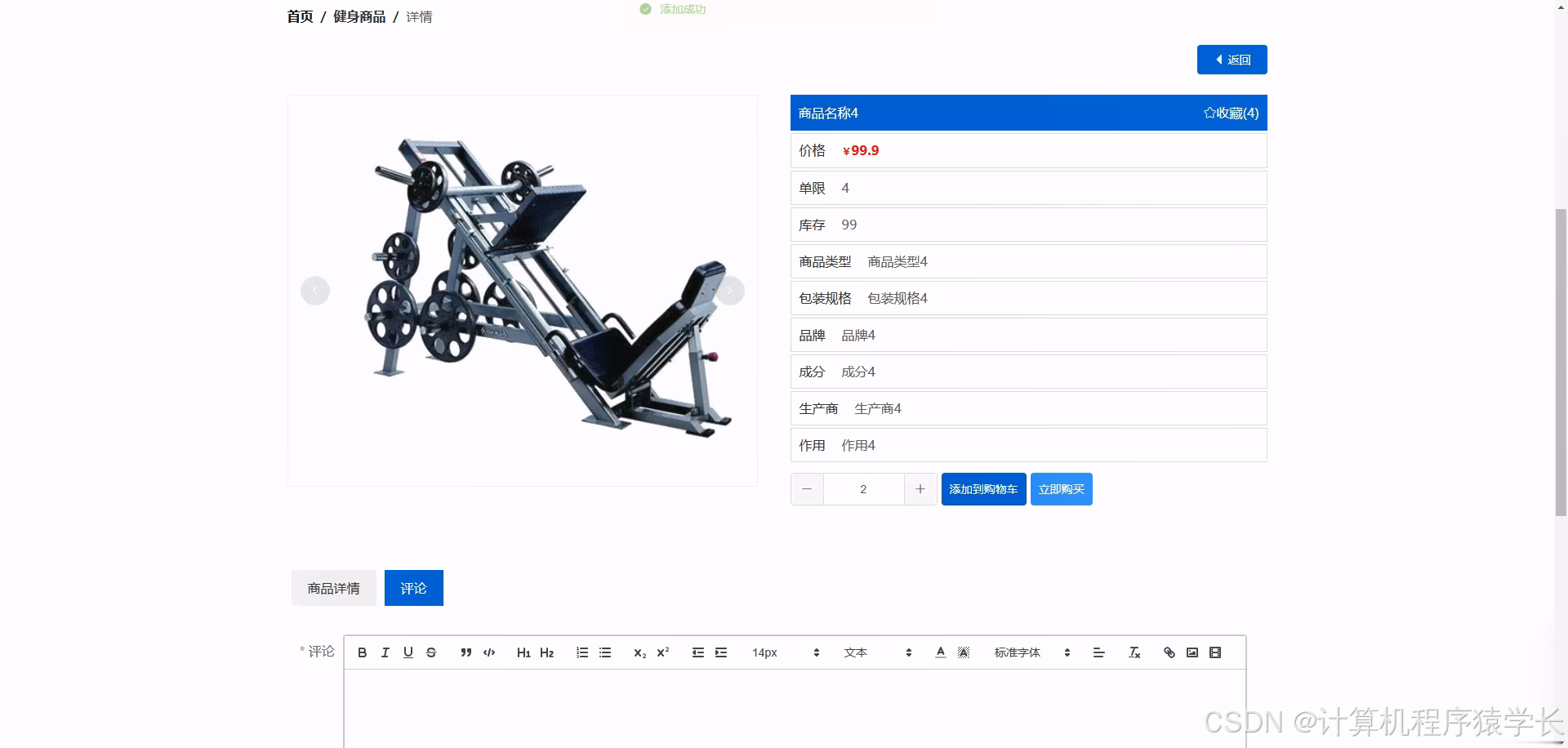Apply italic formatting in the editor toolbar

point(385,652)
